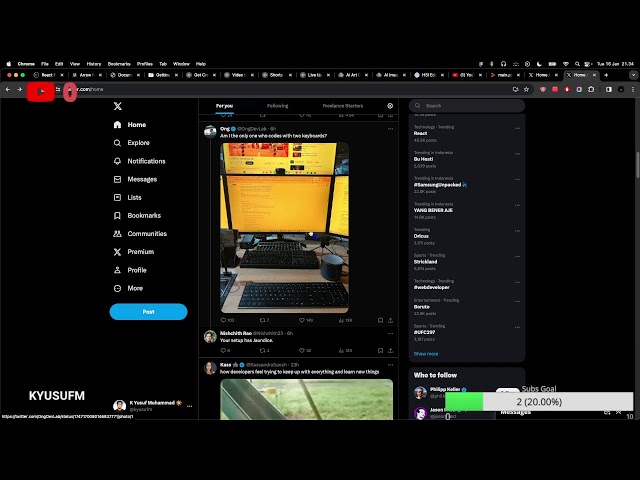Open Chrome tab search dropdown
The height and width of the screenshot is (480, 640).
point(633,75)
